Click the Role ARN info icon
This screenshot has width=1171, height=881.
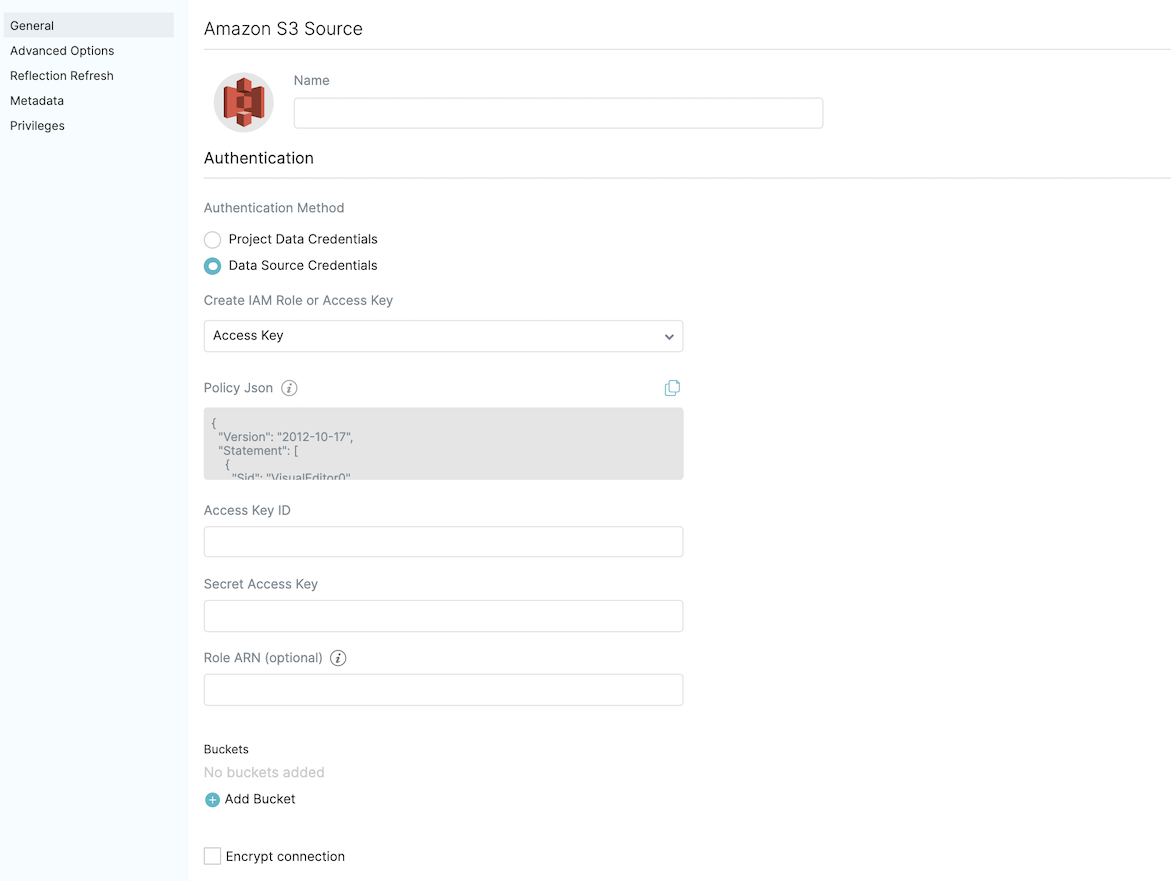tap(338, 658)
